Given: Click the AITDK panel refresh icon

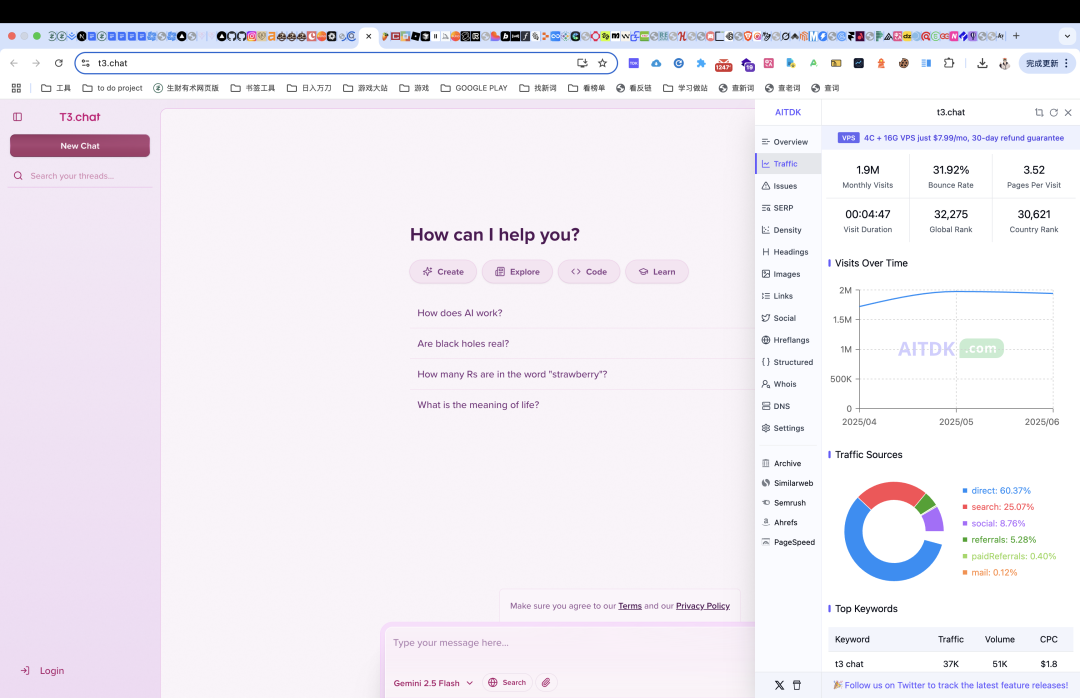Looking at the screenshot, I should pyautogui.click(x=1053, y=112).
